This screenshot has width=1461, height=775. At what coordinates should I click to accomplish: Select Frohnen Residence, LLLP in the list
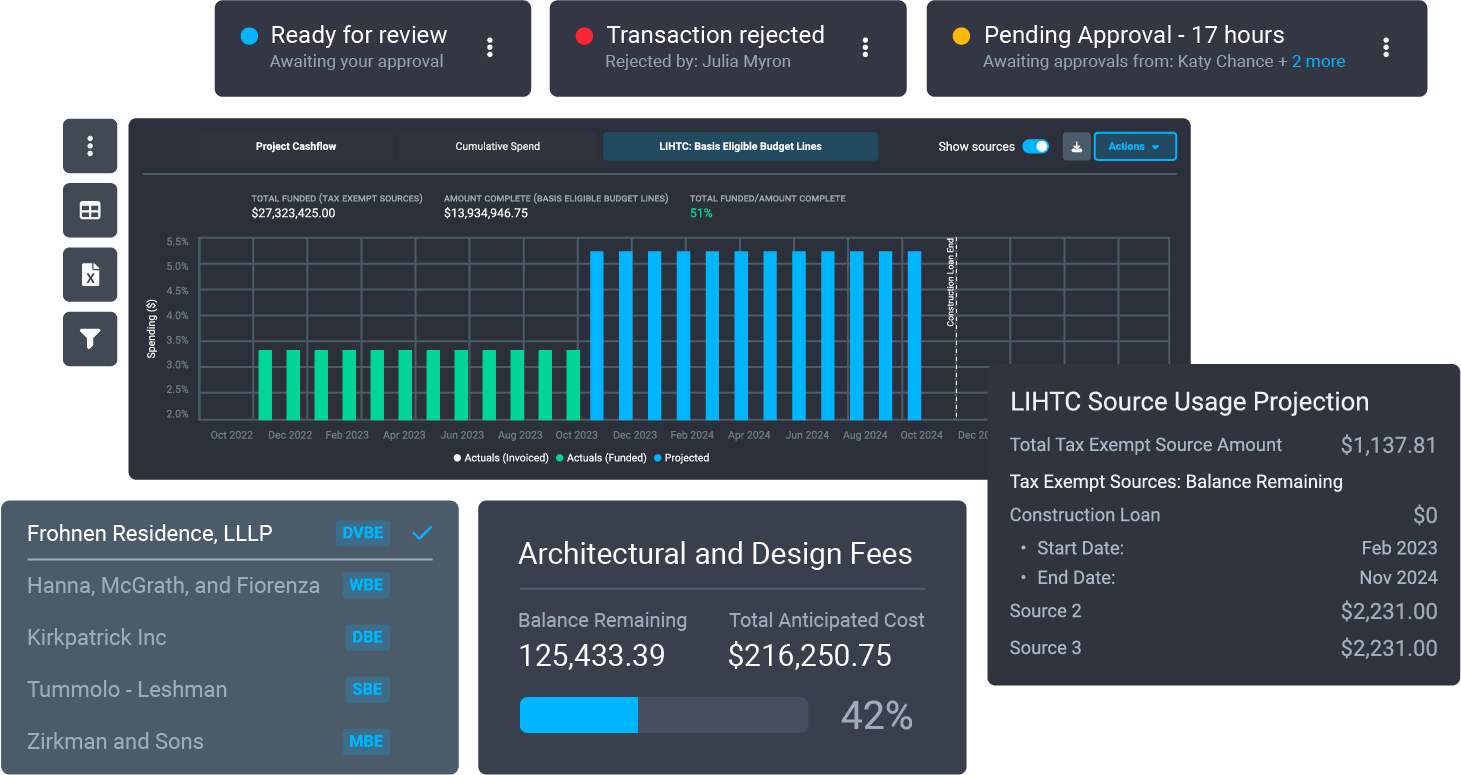(x=150, y=533)
